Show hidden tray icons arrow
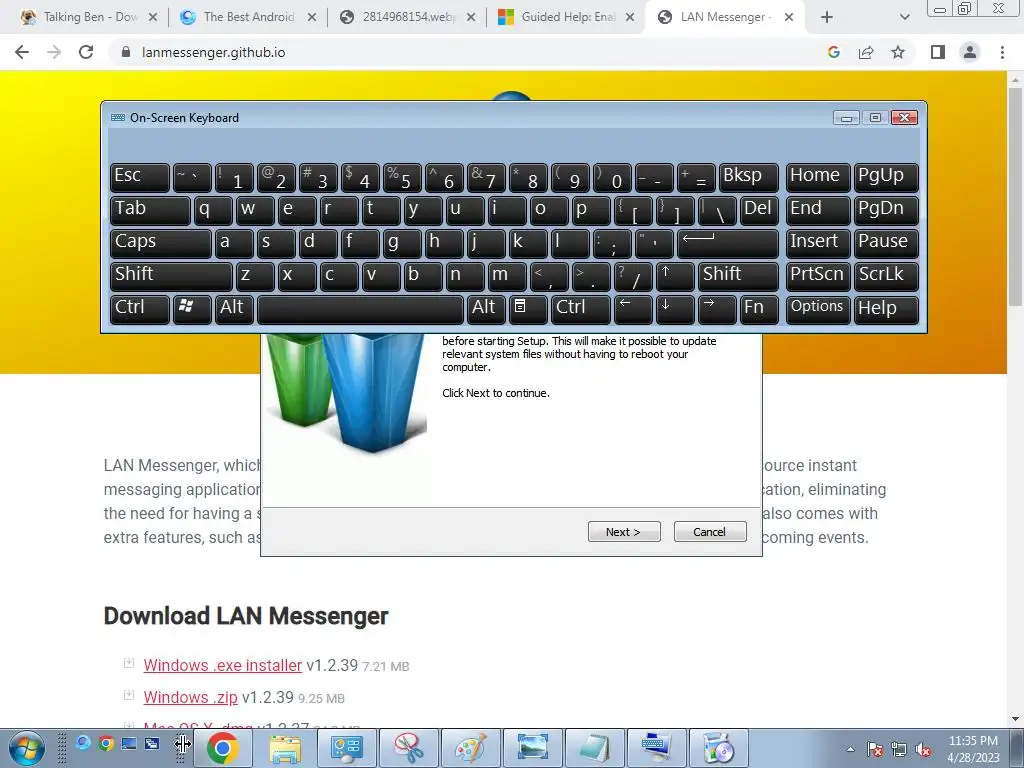 click(850, 749)
